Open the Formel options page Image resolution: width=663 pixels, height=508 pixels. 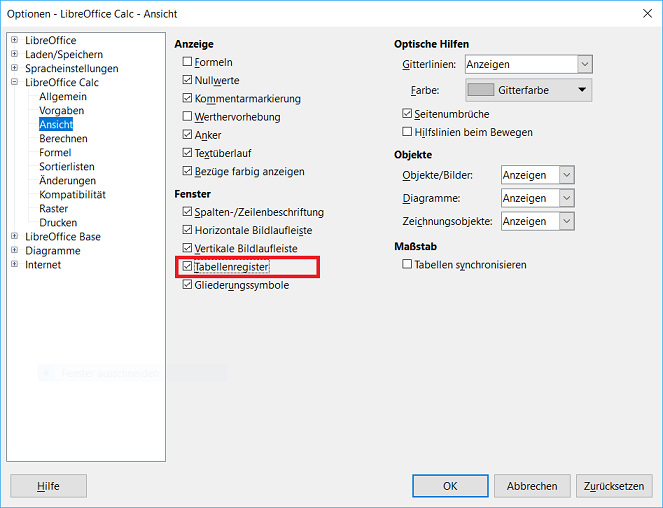[55, 152]
